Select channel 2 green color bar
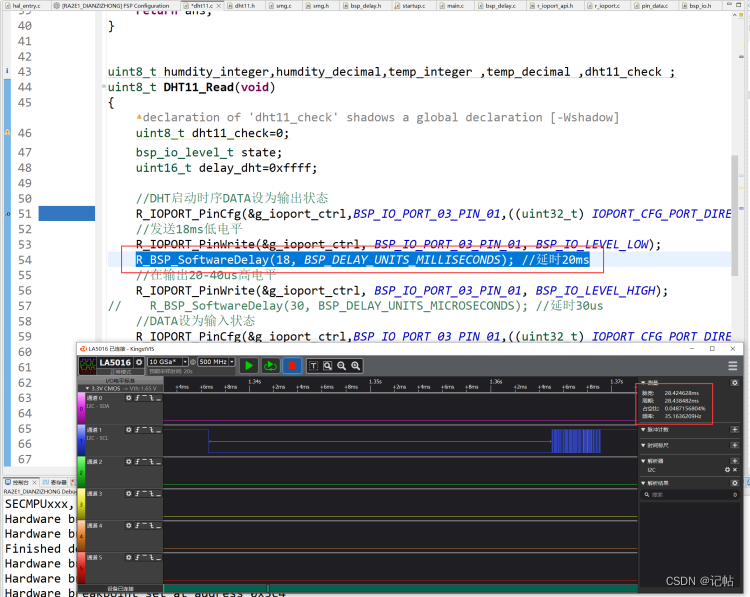 tap(81, 472)
